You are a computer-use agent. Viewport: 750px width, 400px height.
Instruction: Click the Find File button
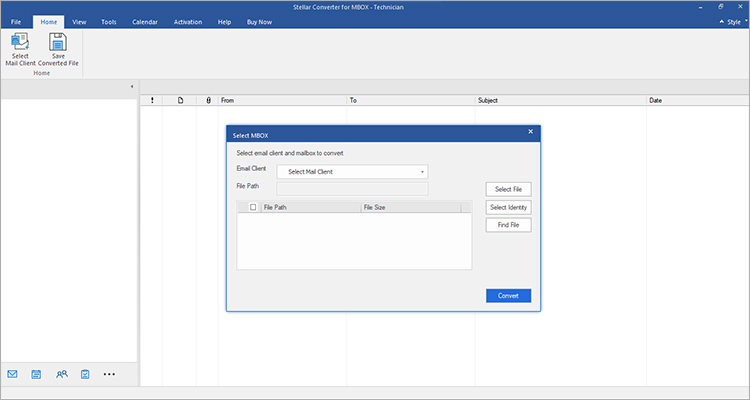[x=508, y=225]
